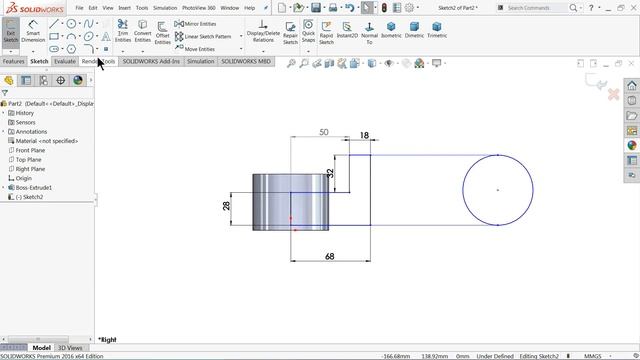Select the Spline sketch tool

click(x=88, y=24)
